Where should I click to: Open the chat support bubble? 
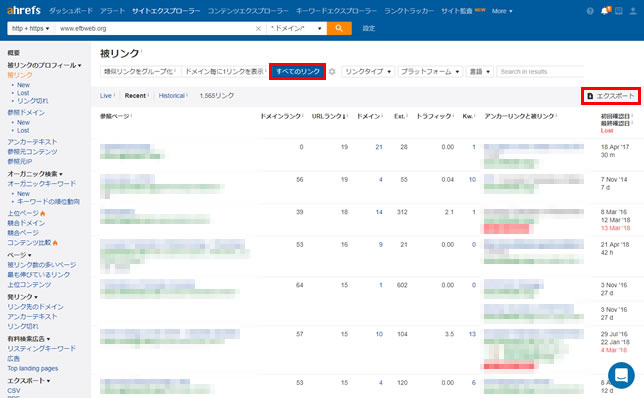click(x=621, y=375)
